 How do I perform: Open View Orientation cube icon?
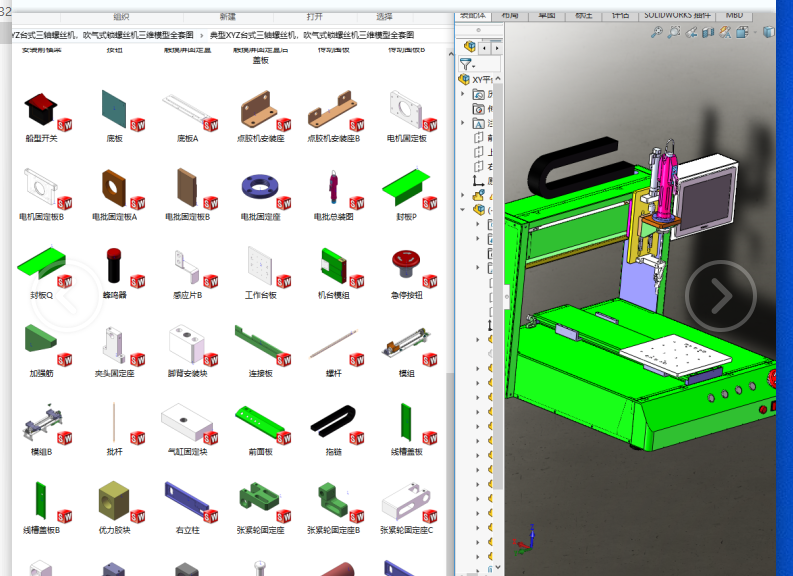742,32
